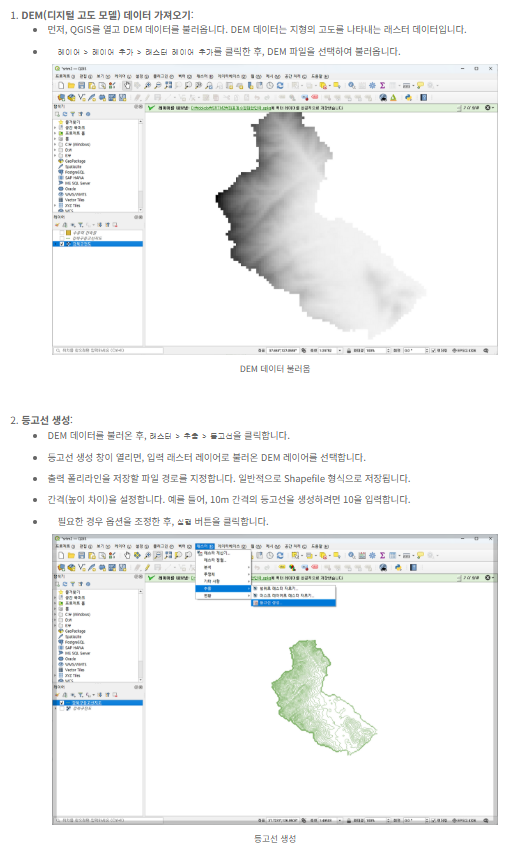Screen dimensions: 514x844
Task: Toggle Render checkbox in contour screenshot status bar
Action: pyautogui.click(x=434, y=820)
